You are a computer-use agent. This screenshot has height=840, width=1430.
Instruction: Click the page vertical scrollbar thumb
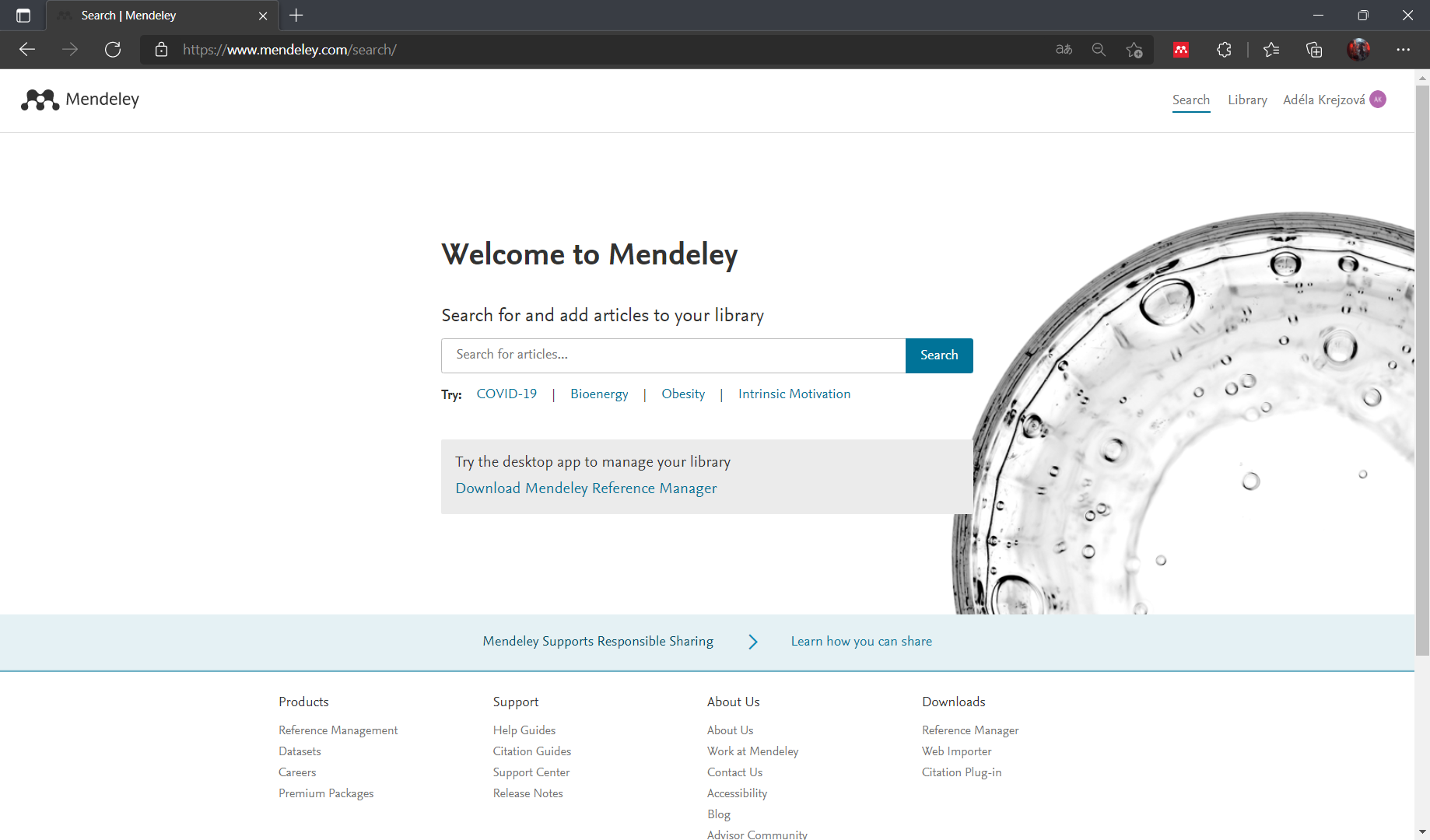coord(1422,370)
